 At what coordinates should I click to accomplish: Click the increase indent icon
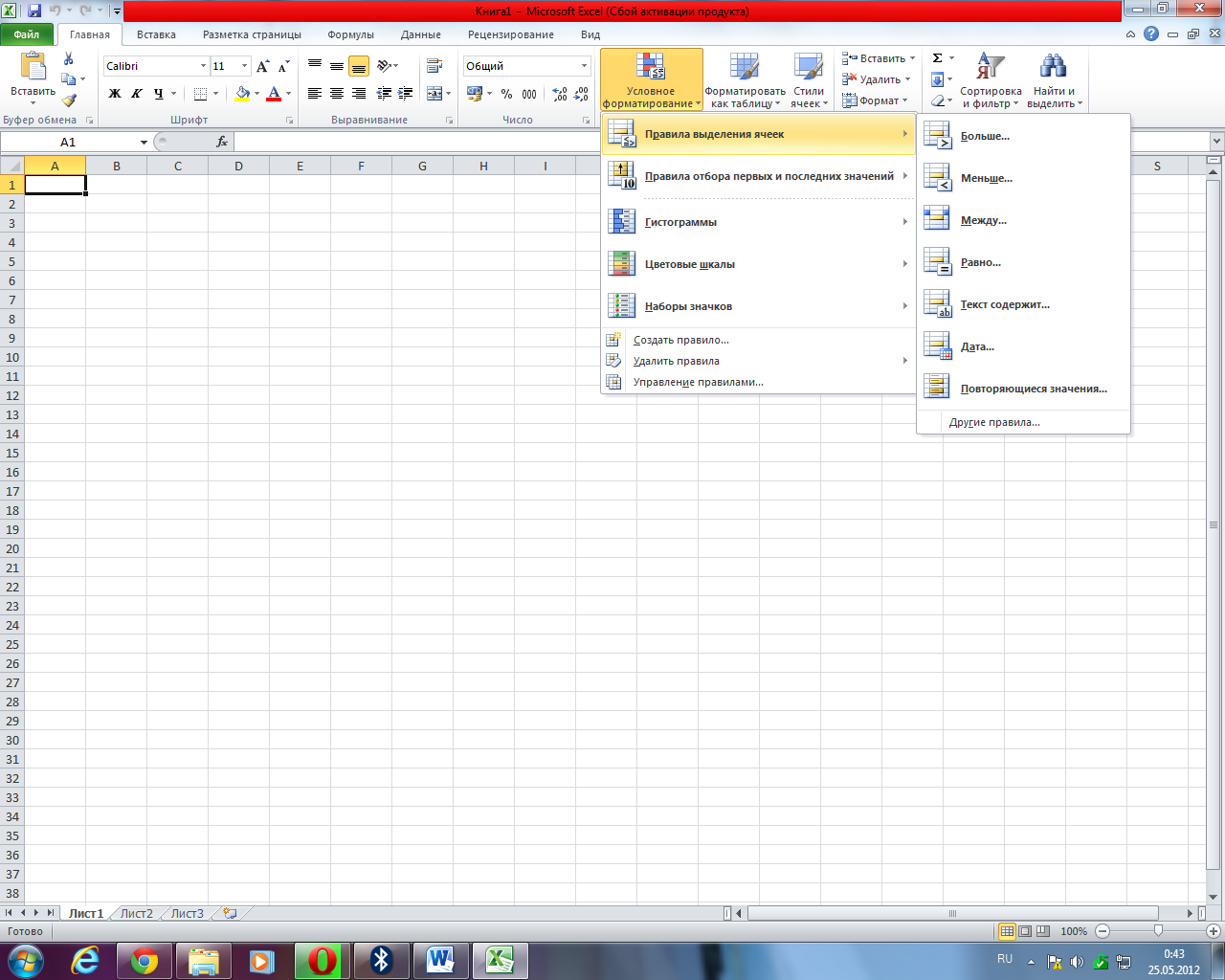[406, 94]
